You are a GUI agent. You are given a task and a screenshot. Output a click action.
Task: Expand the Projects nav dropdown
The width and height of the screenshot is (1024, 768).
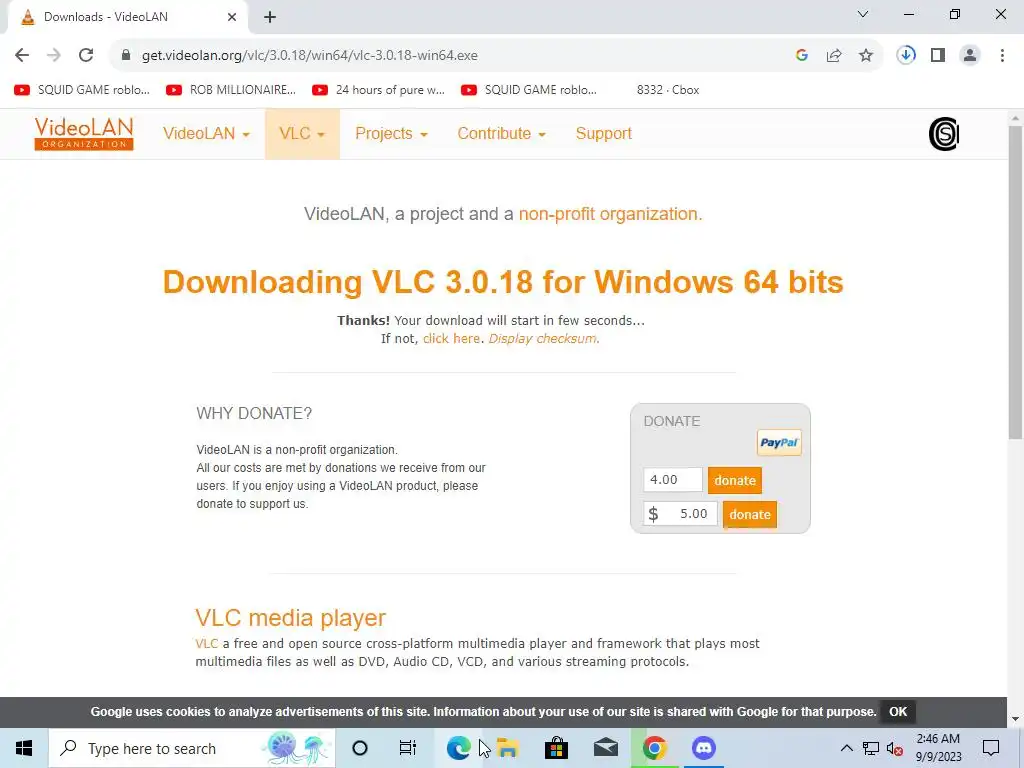pos(391,134)
